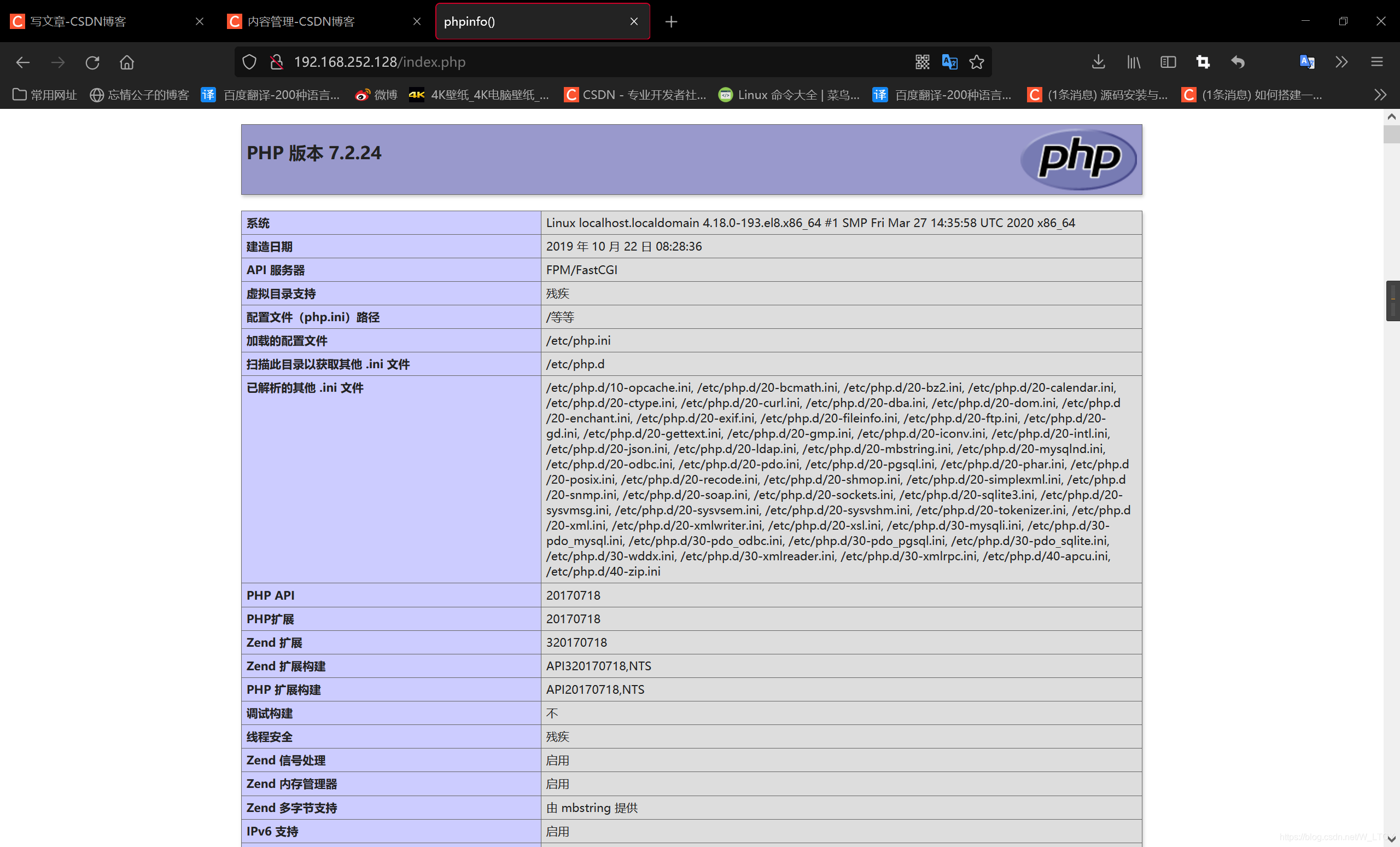Switch to the 写文章-CSDN博客 tab
Screen dimensions: 1400x847
click(x=108, y=21)
